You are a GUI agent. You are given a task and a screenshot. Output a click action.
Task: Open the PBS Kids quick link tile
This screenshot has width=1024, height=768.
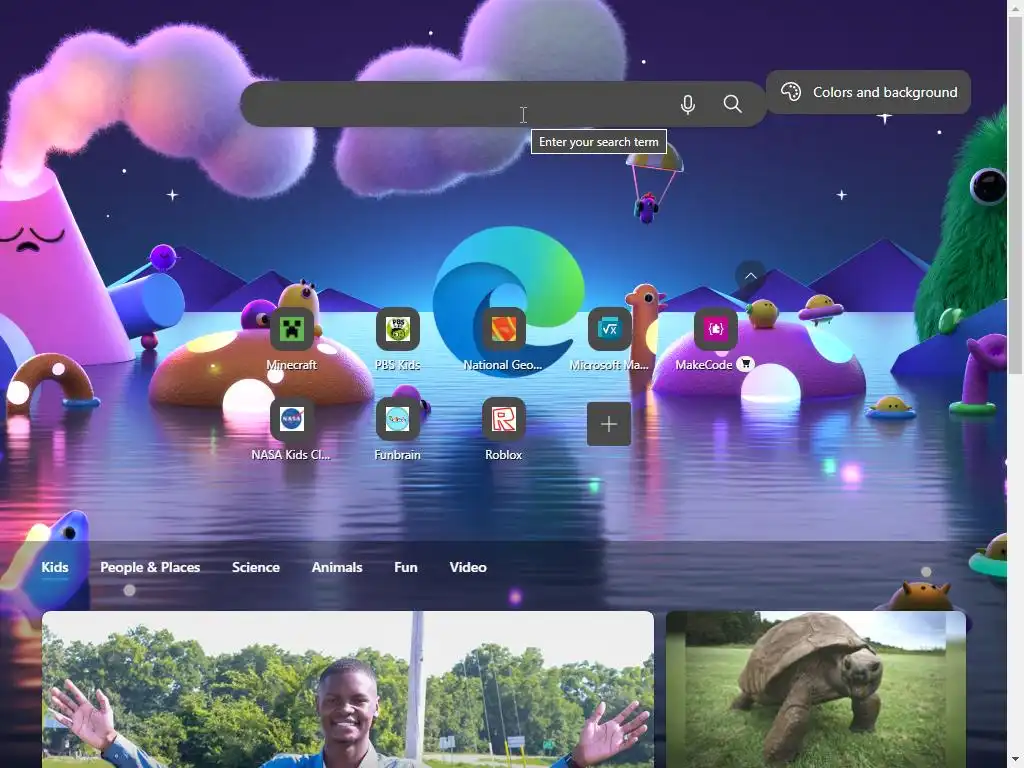(397, 329)
